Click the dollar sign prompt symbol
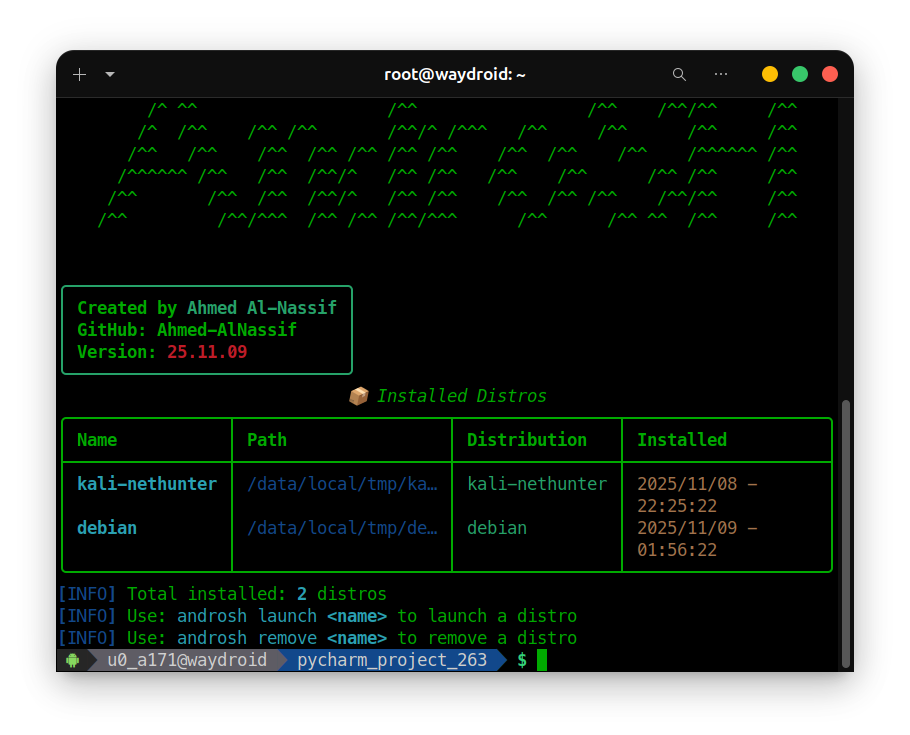This screenshot has height=735, width=910. point(522,660)
